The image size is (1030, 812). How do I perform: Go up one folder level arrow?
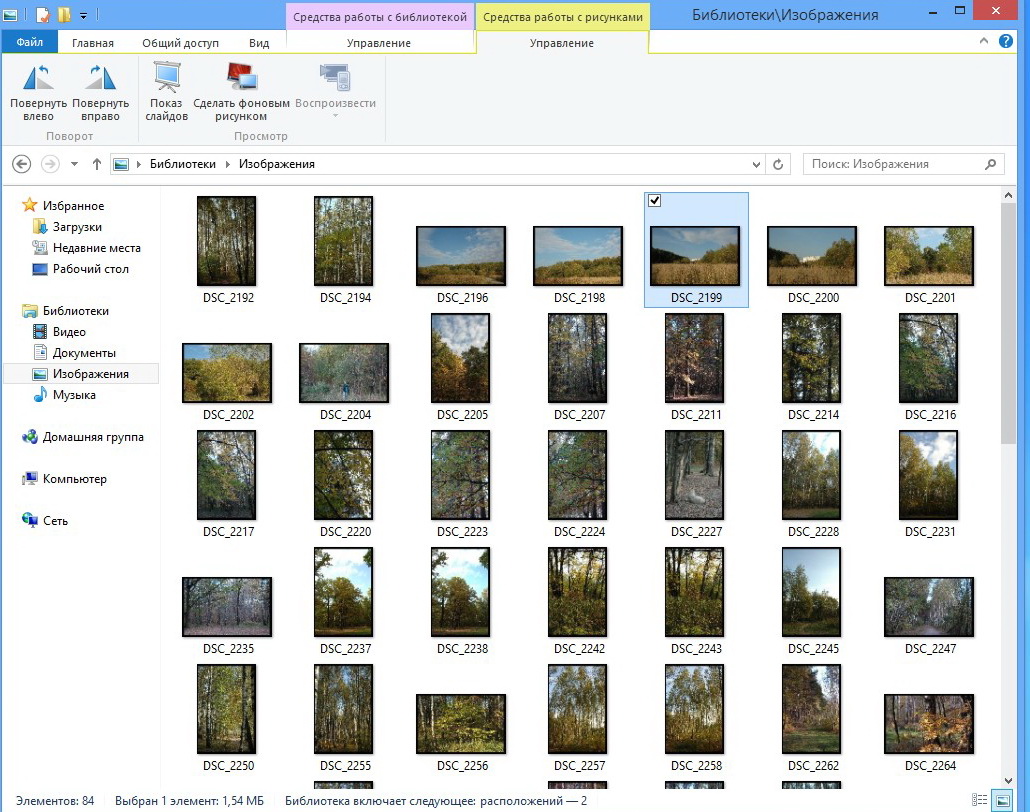(x=97, y=164)
